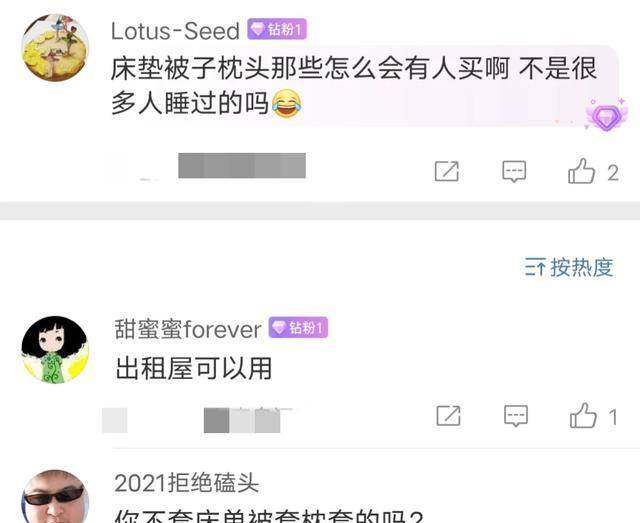The height and width of the screenshot is (523, 640).
Task: Tap the reply text 出租屋可以用
Action: 193,369
